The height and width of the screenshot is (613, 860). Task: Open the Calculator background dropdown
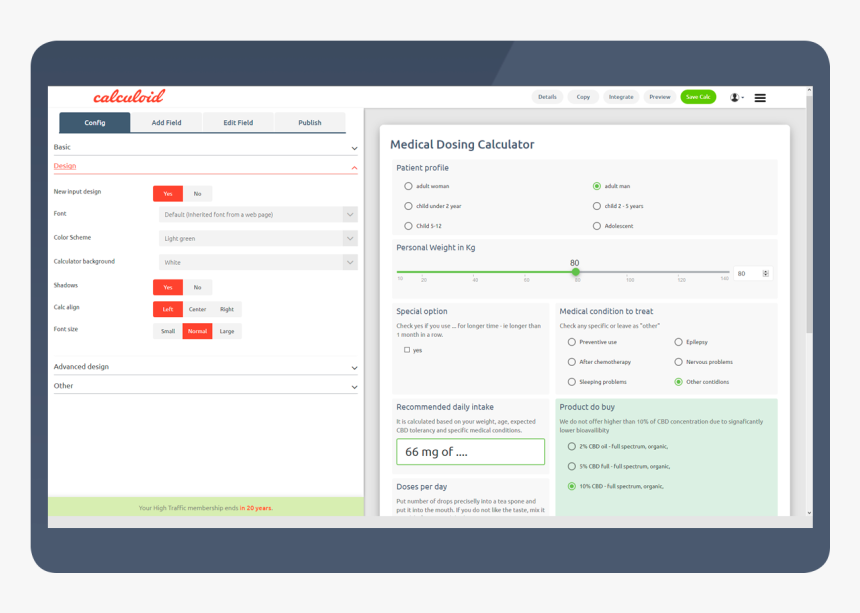[x=258, y=262]
